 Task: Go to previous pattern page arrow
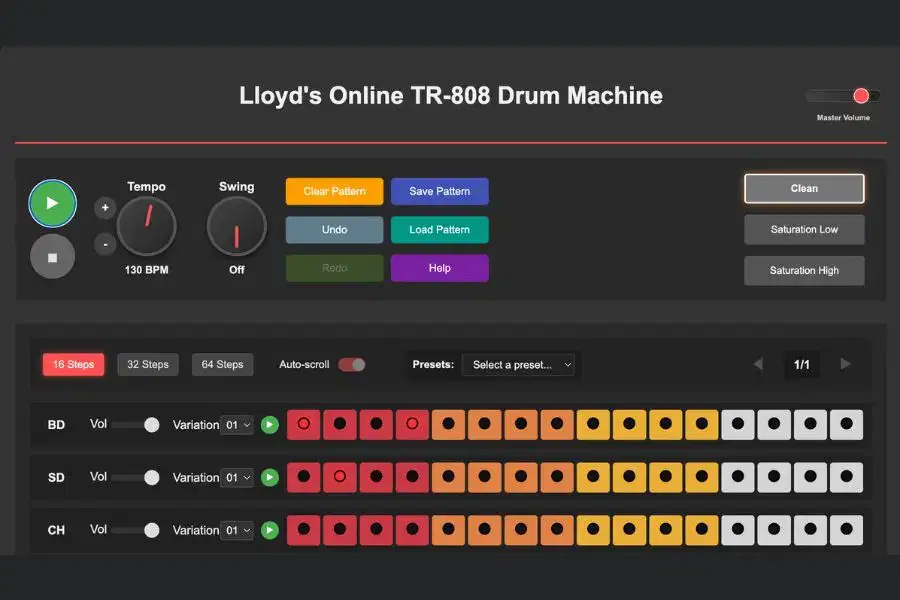coord(758,364)
